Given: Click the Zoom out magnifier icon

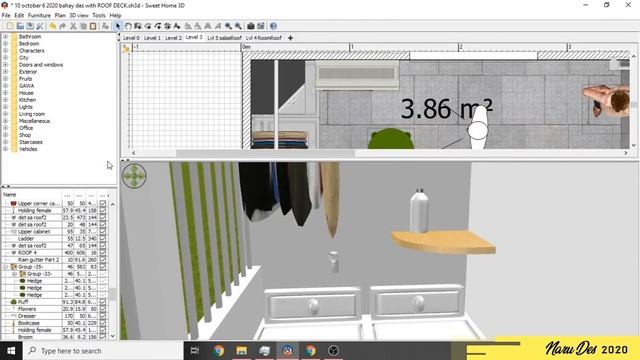Looking at the screenshot, I should pos(238,26).
